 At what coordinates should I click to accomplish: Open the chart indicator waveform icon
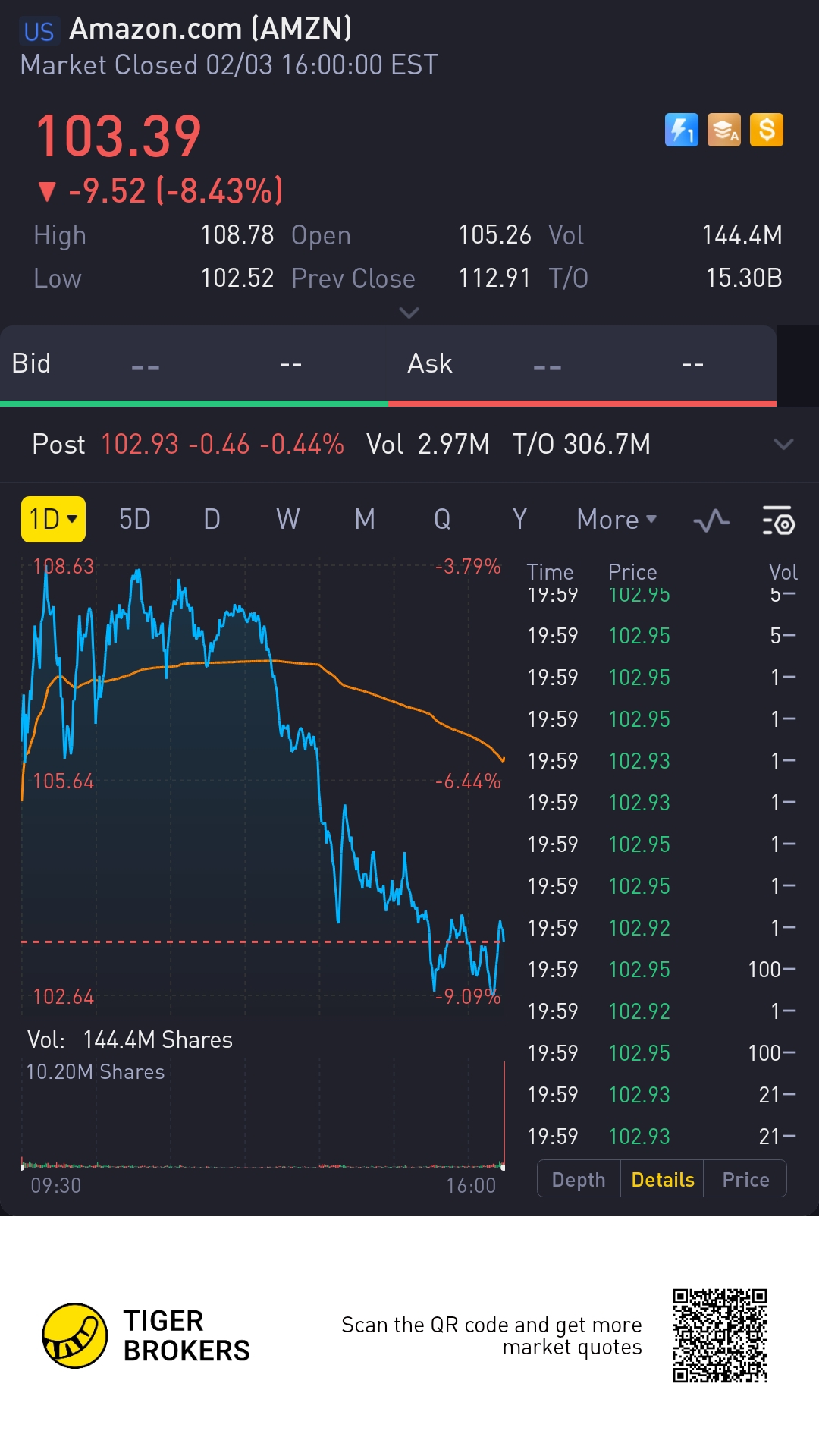pos(711,520)
